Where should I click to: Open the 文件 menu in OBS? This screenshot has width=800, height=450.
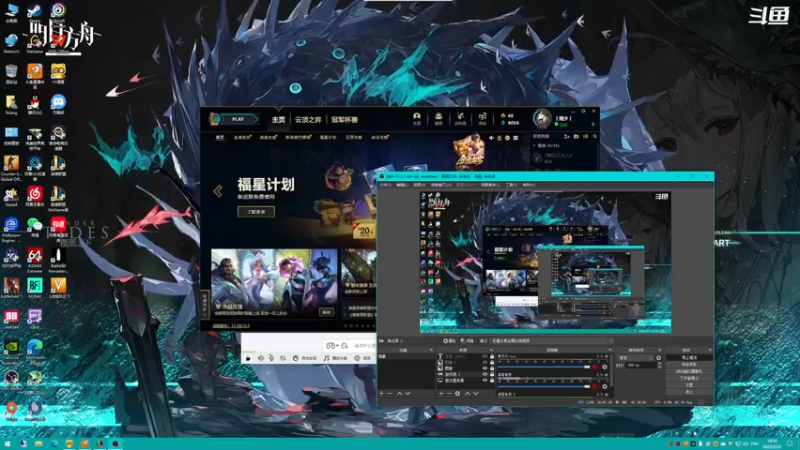pos(385,185)
